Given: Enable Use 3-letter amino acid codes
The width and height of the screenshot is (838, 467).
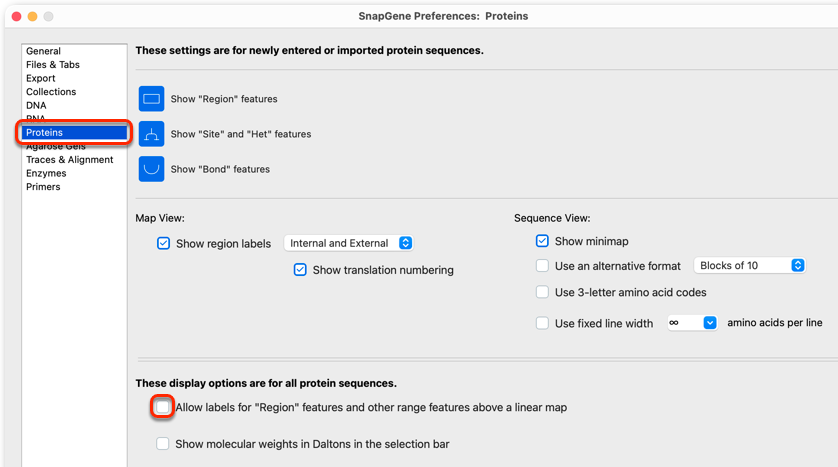Looking at the screenshot, I should click(542, 292).
